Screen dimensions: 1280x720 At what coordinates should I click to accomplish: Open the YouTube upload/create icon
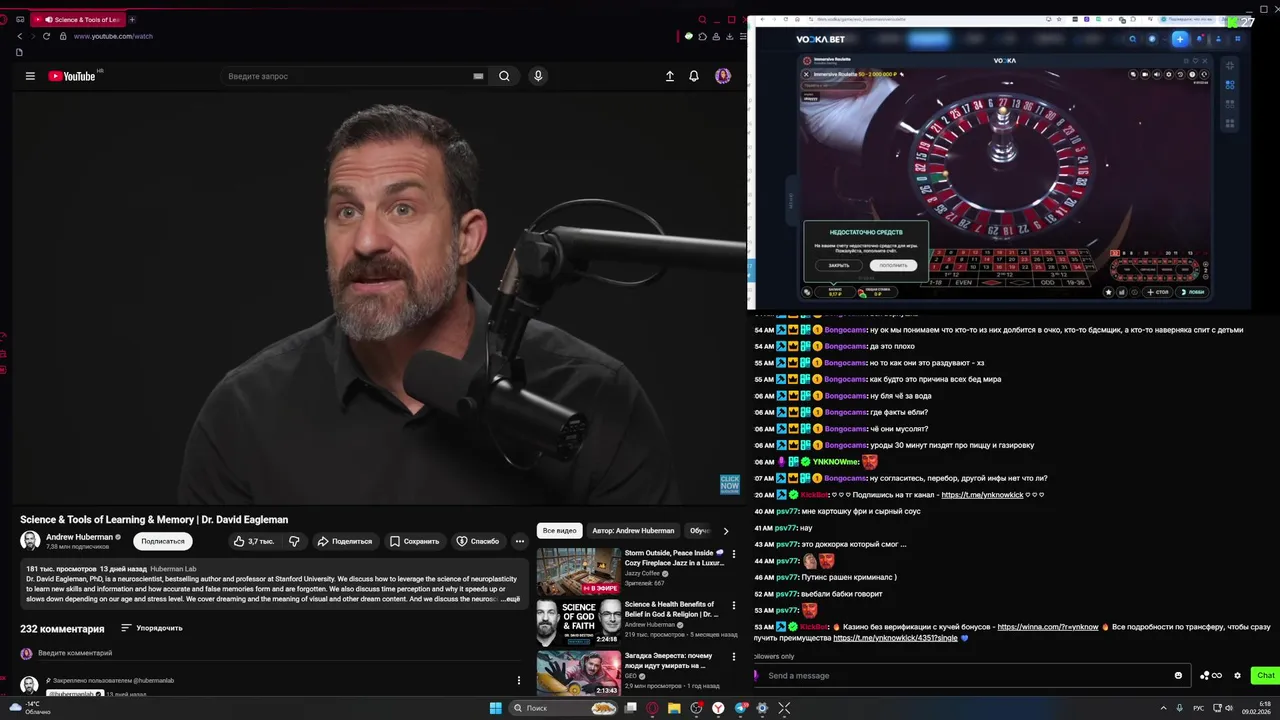click(x=670, y=76)
